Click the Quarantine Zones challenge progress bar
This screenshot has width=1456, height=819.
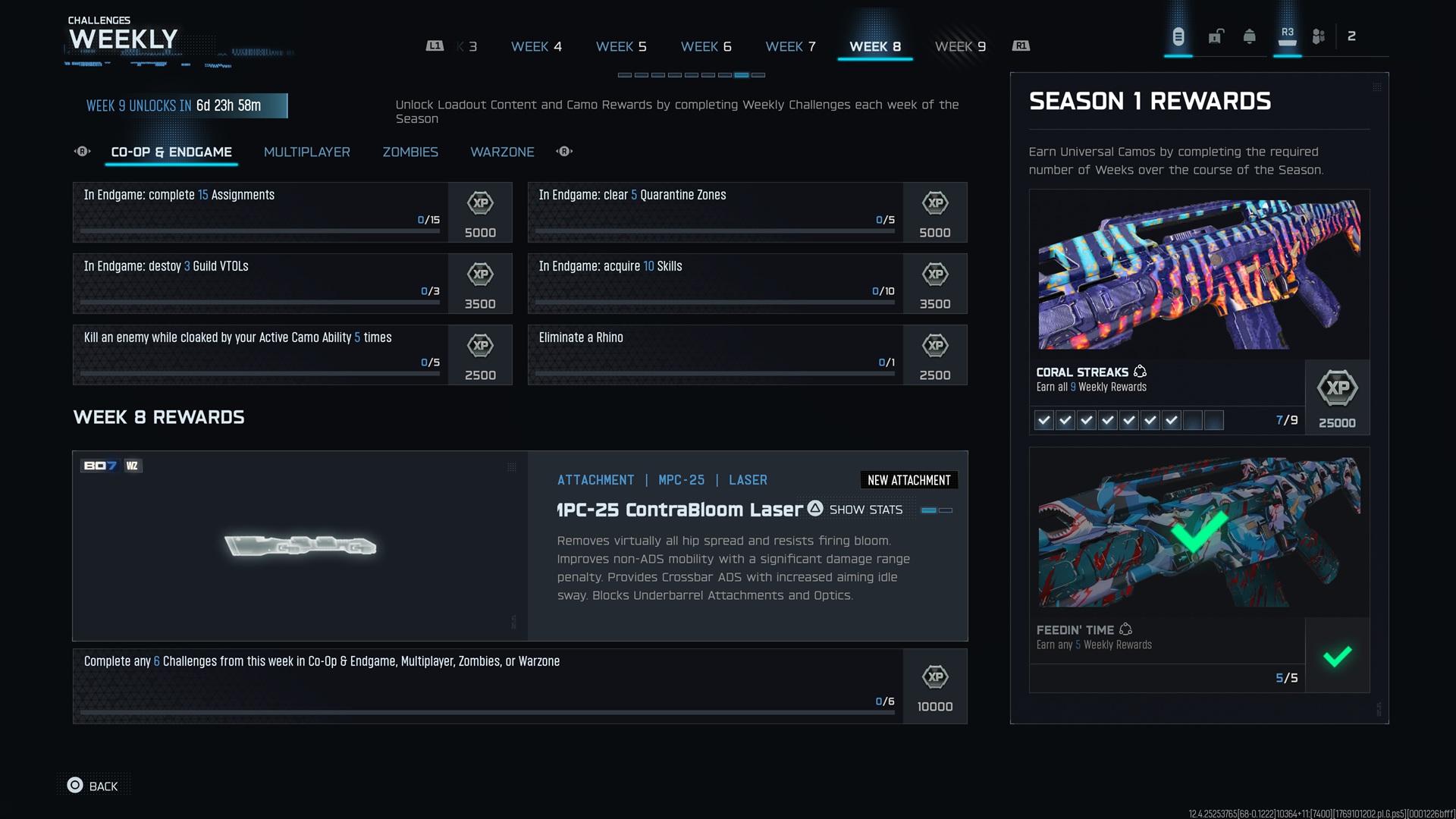(x=714, y=231)
